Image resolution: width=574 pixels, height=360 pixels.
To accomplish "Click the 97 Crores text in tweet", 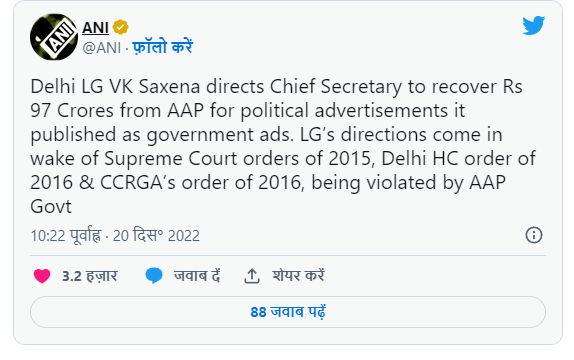I will [x=72, y=111].
